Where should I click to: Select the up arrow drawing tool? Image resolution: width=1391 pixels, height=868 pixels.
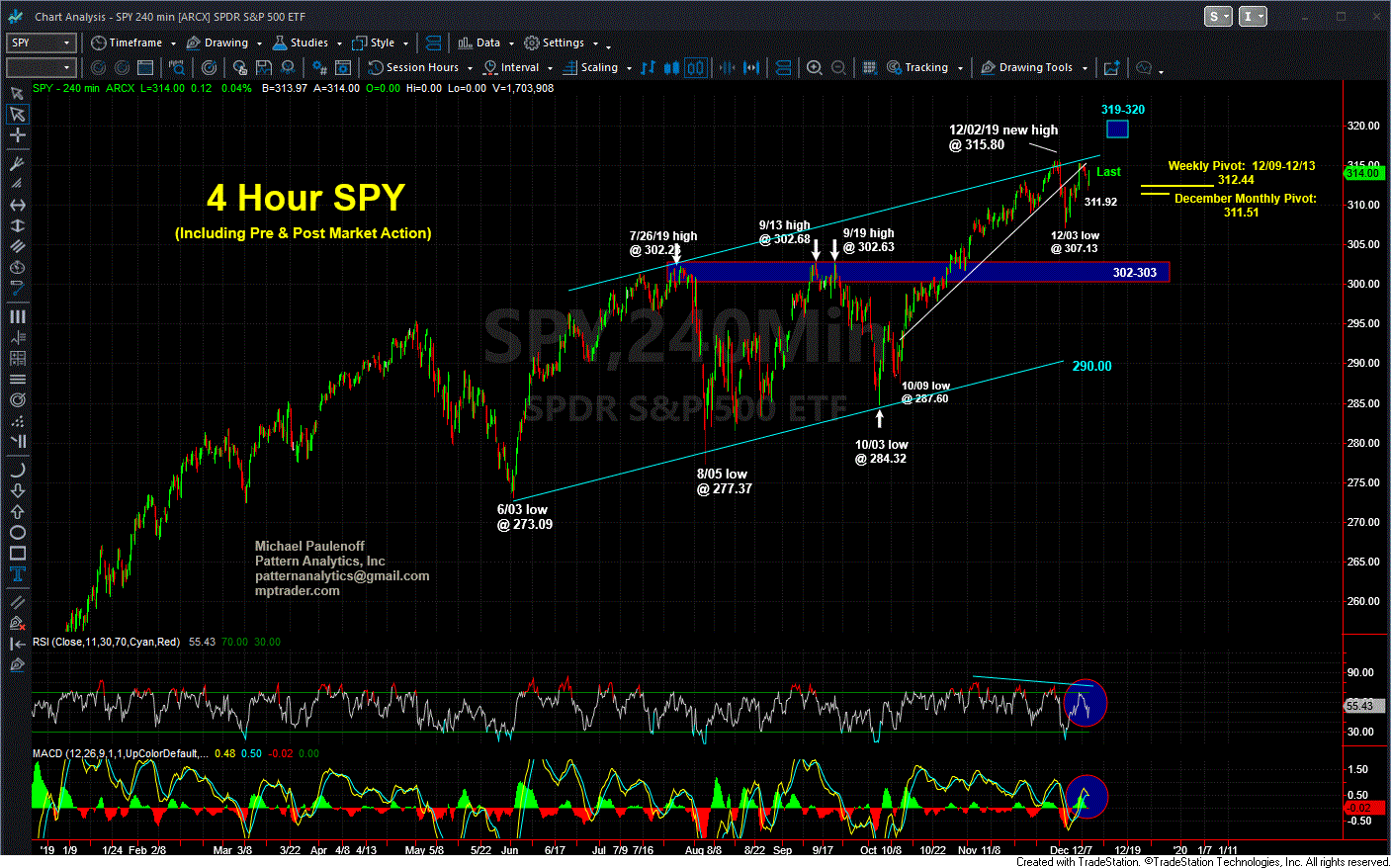(17, 511)
